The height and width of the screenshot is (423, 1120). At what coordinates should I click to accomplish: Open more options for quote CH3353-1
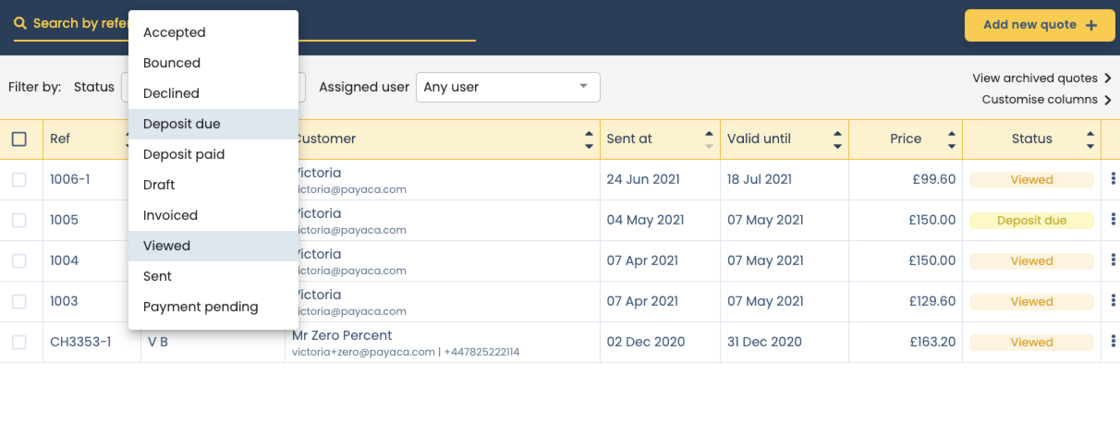click(1113, 342)
